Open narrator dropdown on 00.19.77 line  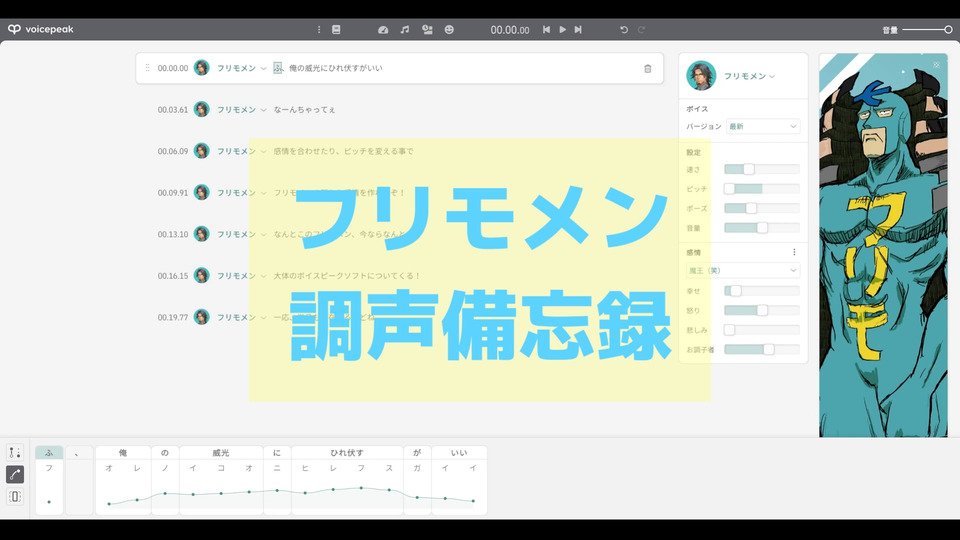[242, 317]
